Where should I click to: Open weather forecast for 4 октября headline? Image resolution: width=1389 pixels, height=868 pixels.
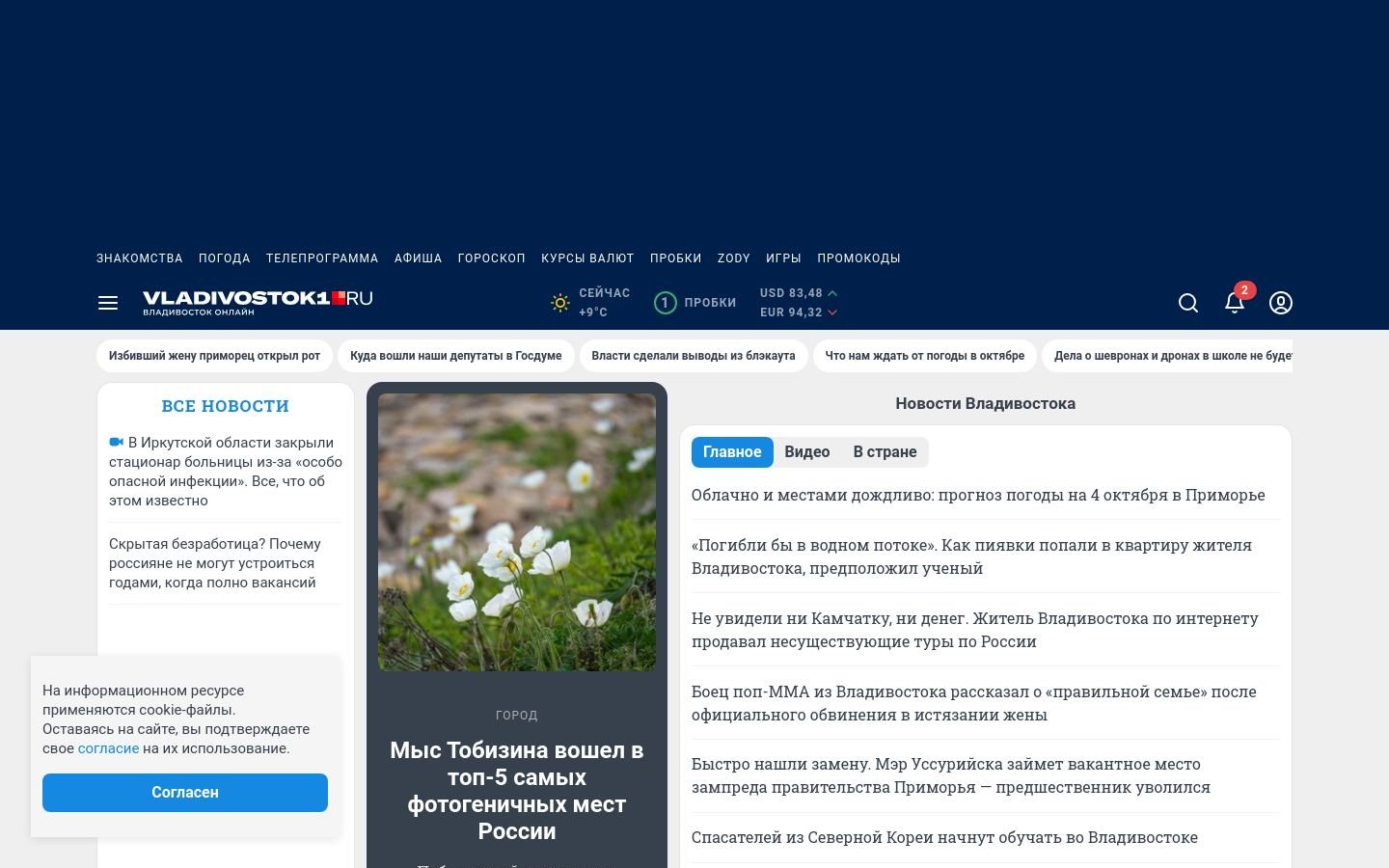978,495
